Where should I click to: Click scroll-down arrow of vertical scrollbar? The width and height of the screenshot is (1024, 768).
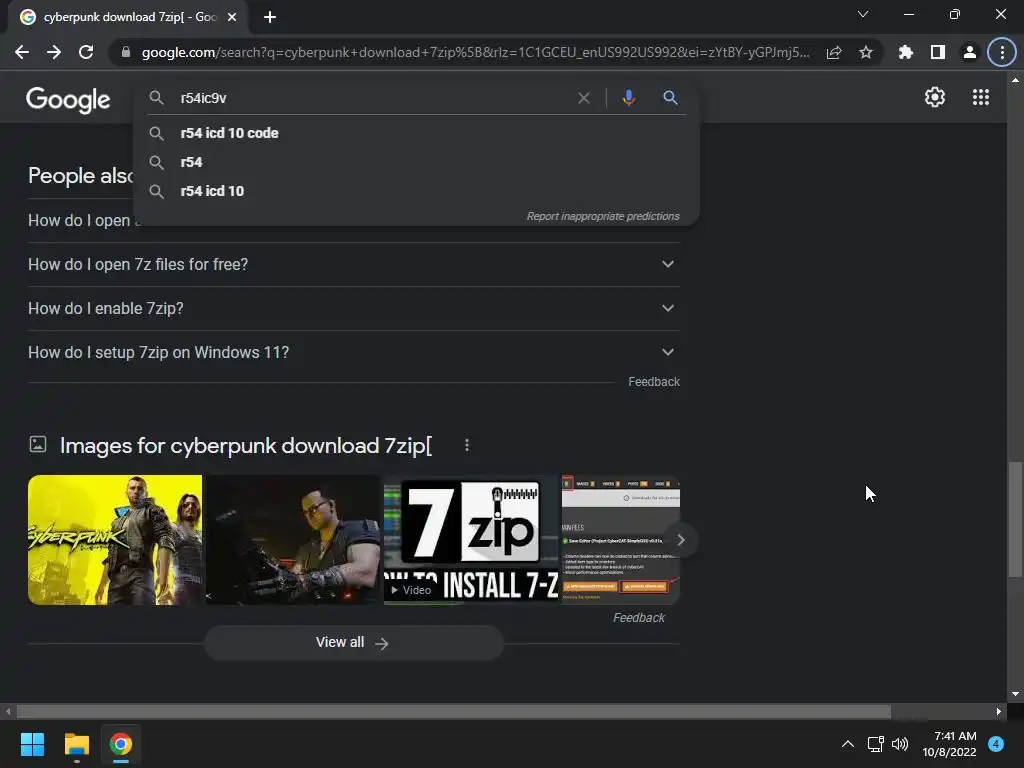[1014, 694]
